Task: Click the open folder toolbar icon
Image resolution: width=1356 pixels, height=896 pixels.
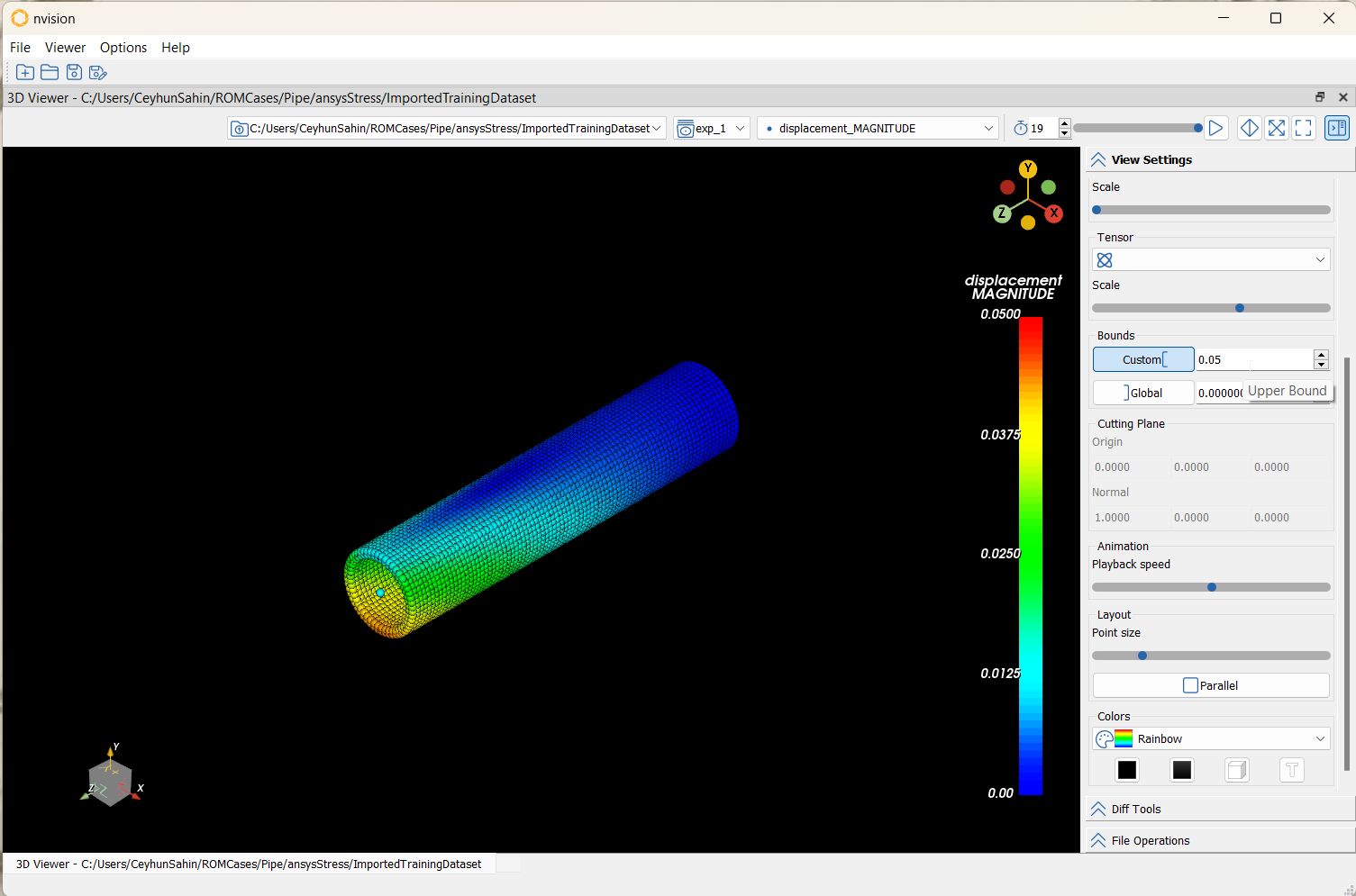Action: (50, 73)
